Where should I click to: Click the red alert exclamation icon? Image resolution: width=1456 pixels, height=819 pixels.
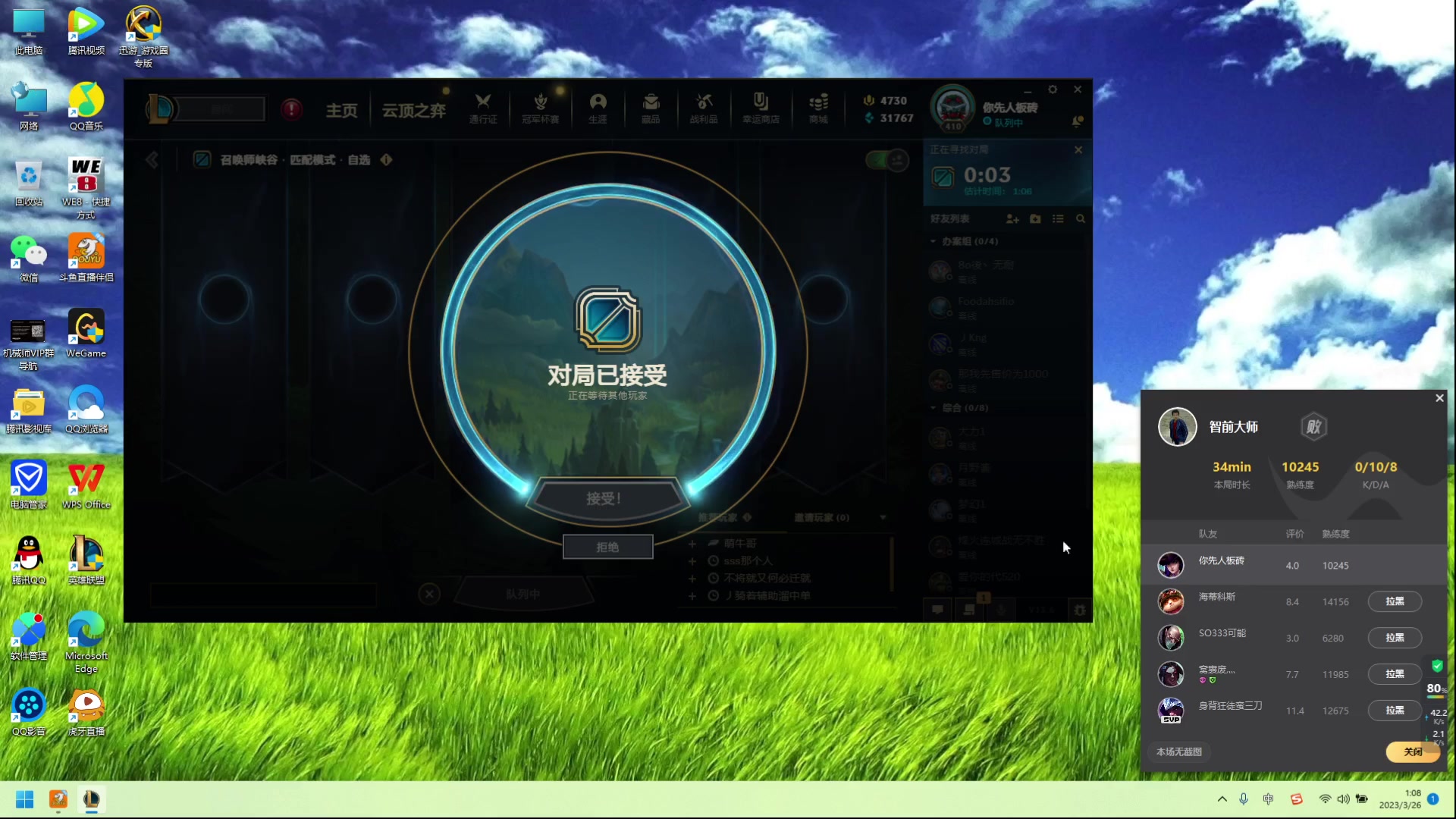pyautogui.click(x=291, y=110)
